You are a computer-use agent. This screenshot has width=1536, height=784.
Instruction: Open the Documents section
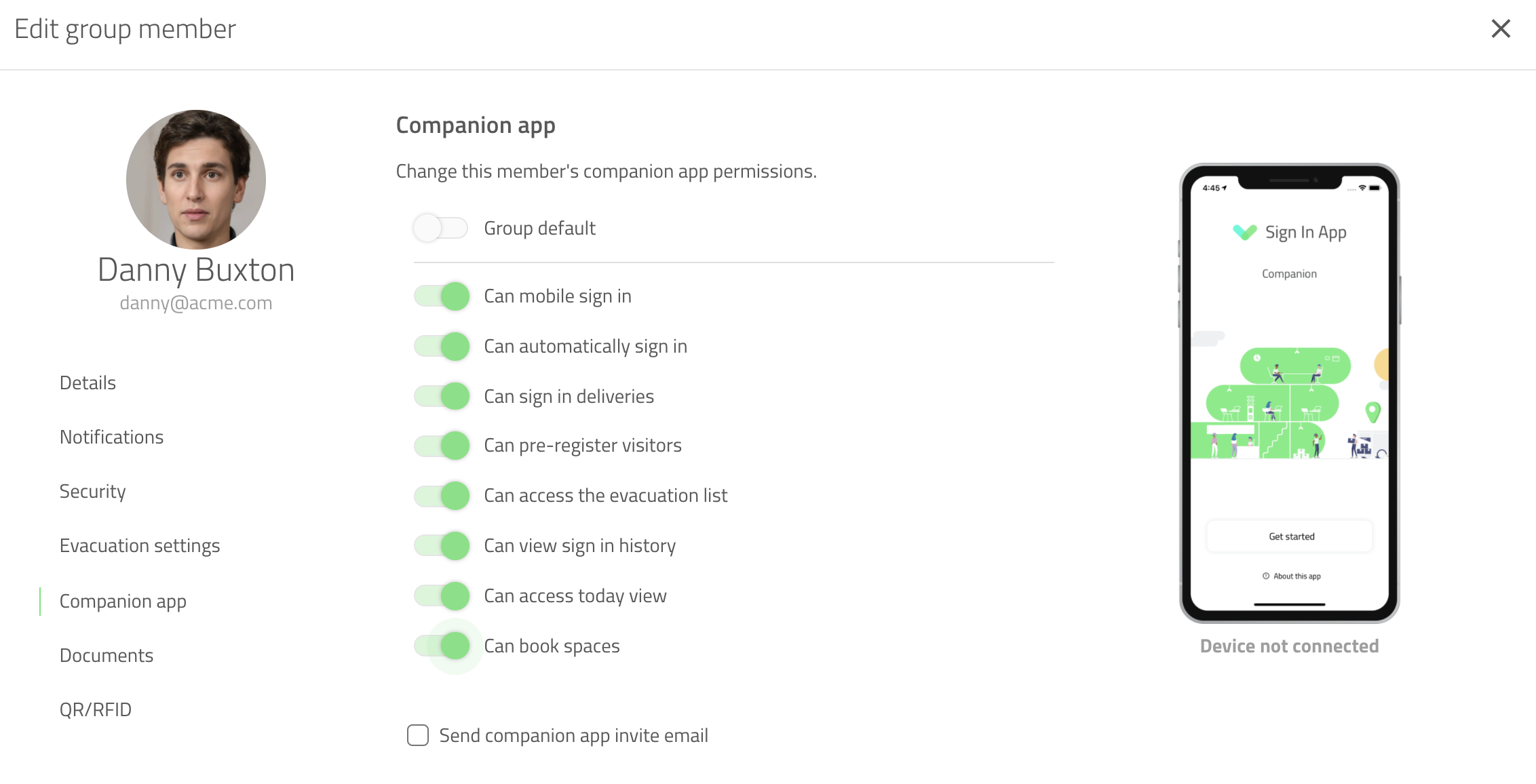(x=106, y=654)
